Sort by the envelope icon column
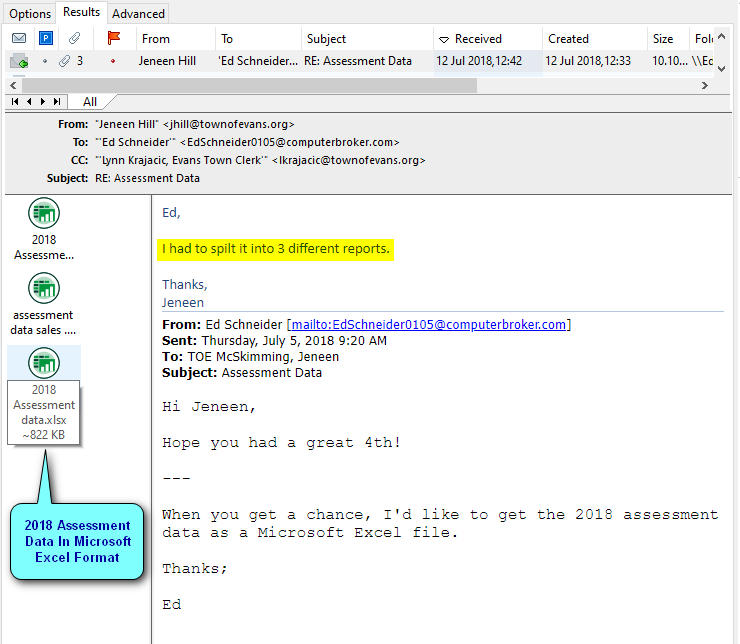 (x=19, y=38)
